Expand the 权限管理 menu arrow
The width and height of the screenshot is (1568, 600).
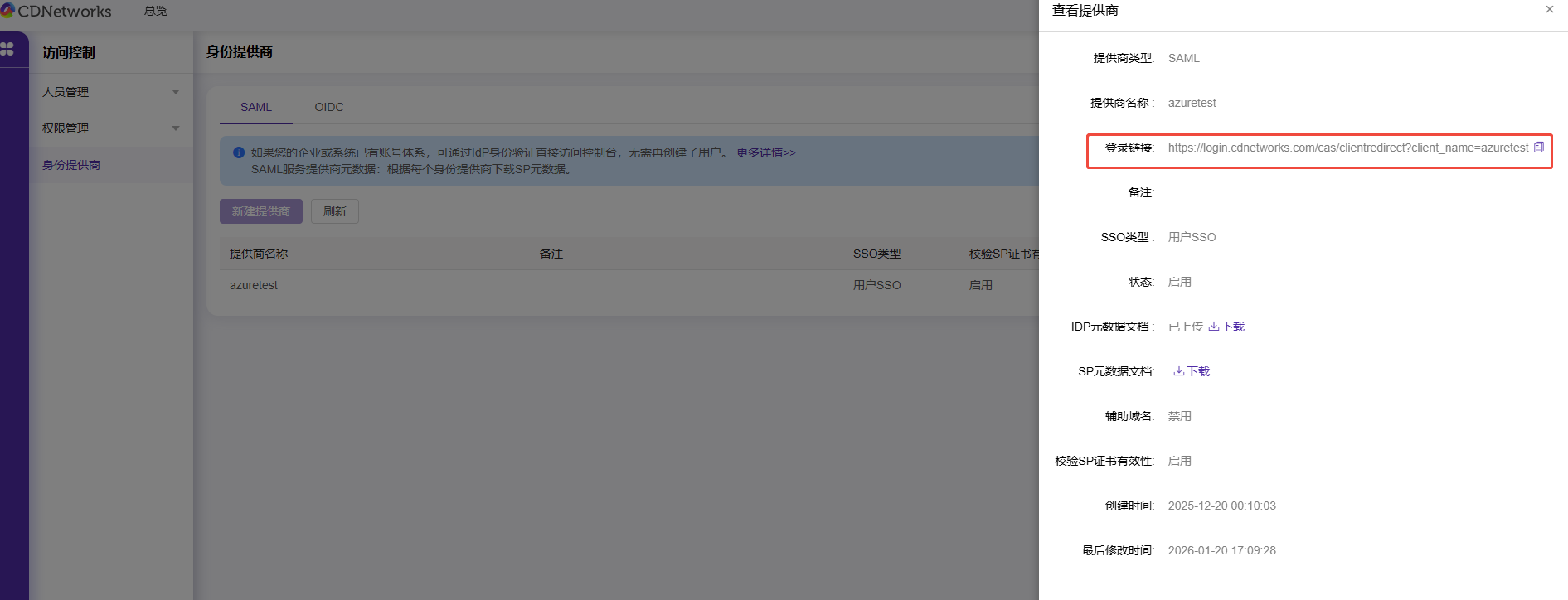(x=176, y=128)
